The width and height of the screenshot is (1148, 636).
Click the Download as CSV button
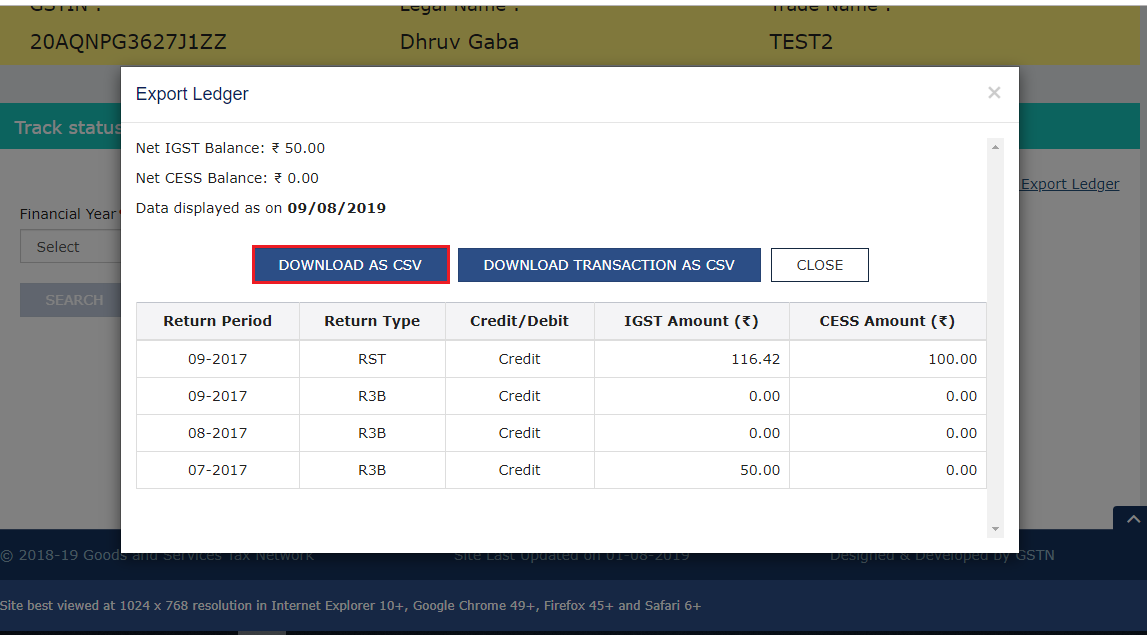click(350, 265)
